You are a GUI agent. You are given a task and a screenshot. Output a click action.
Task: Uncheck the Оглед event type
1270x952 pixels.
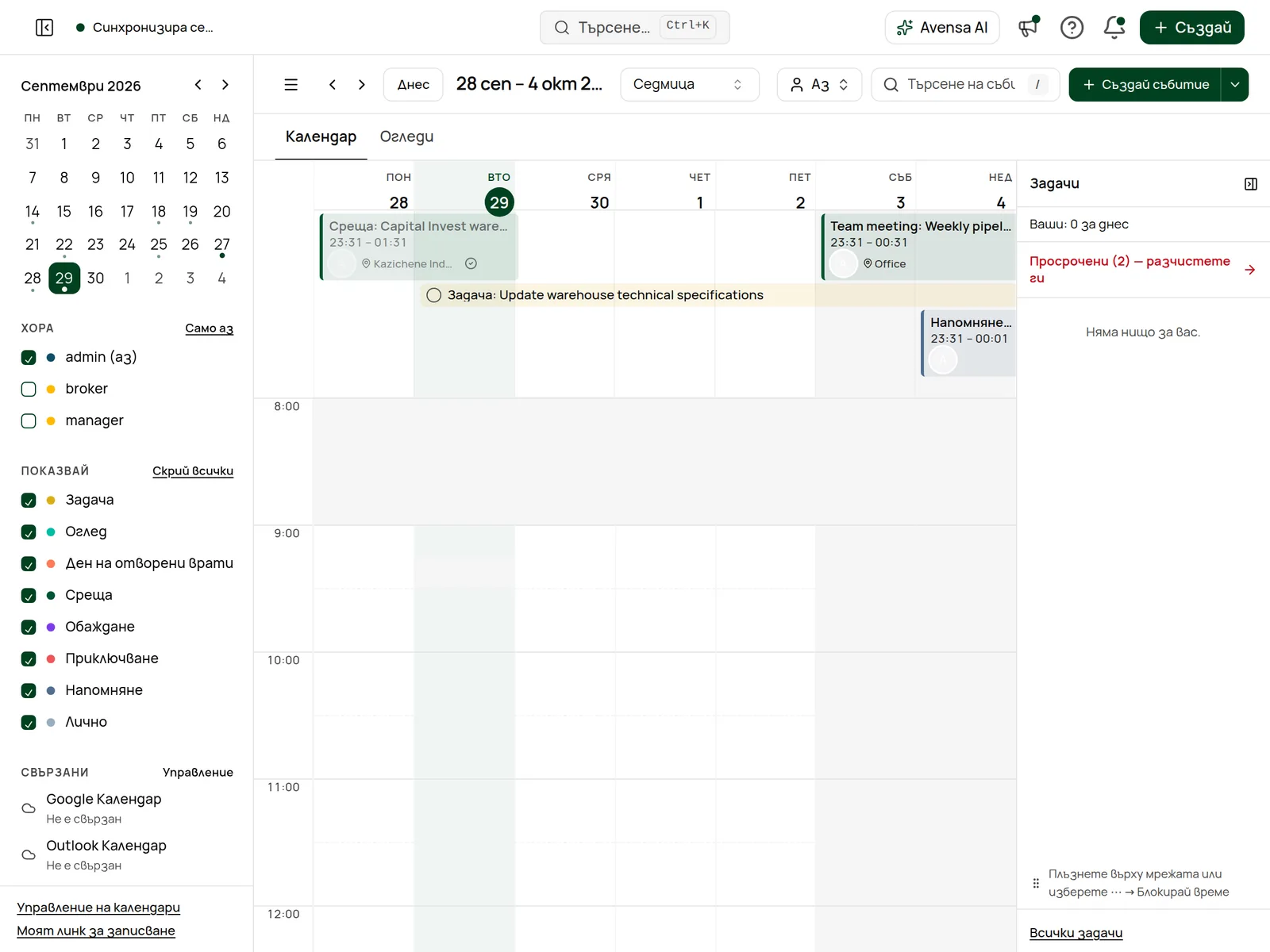[x=29, y=532]
